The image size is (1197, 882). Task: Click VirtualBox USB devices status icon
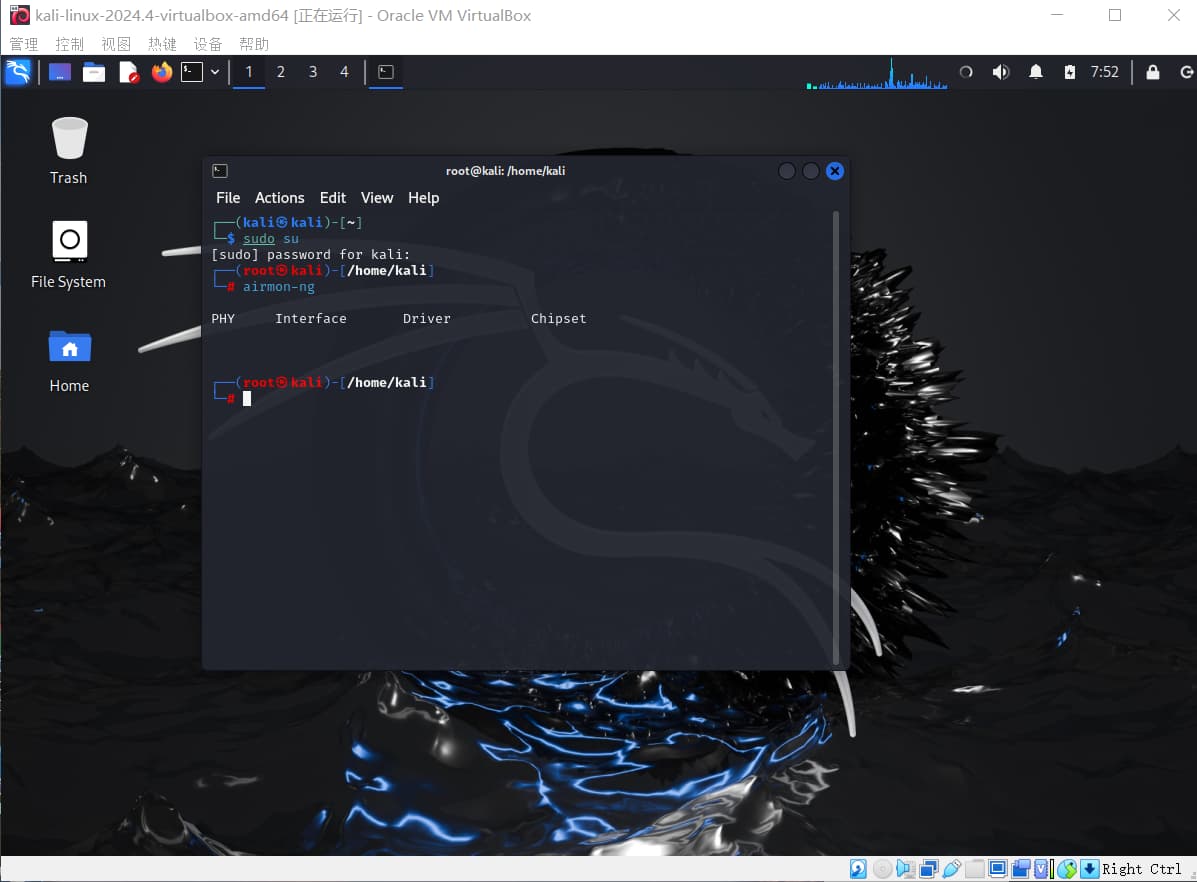[x=952, y=869]
